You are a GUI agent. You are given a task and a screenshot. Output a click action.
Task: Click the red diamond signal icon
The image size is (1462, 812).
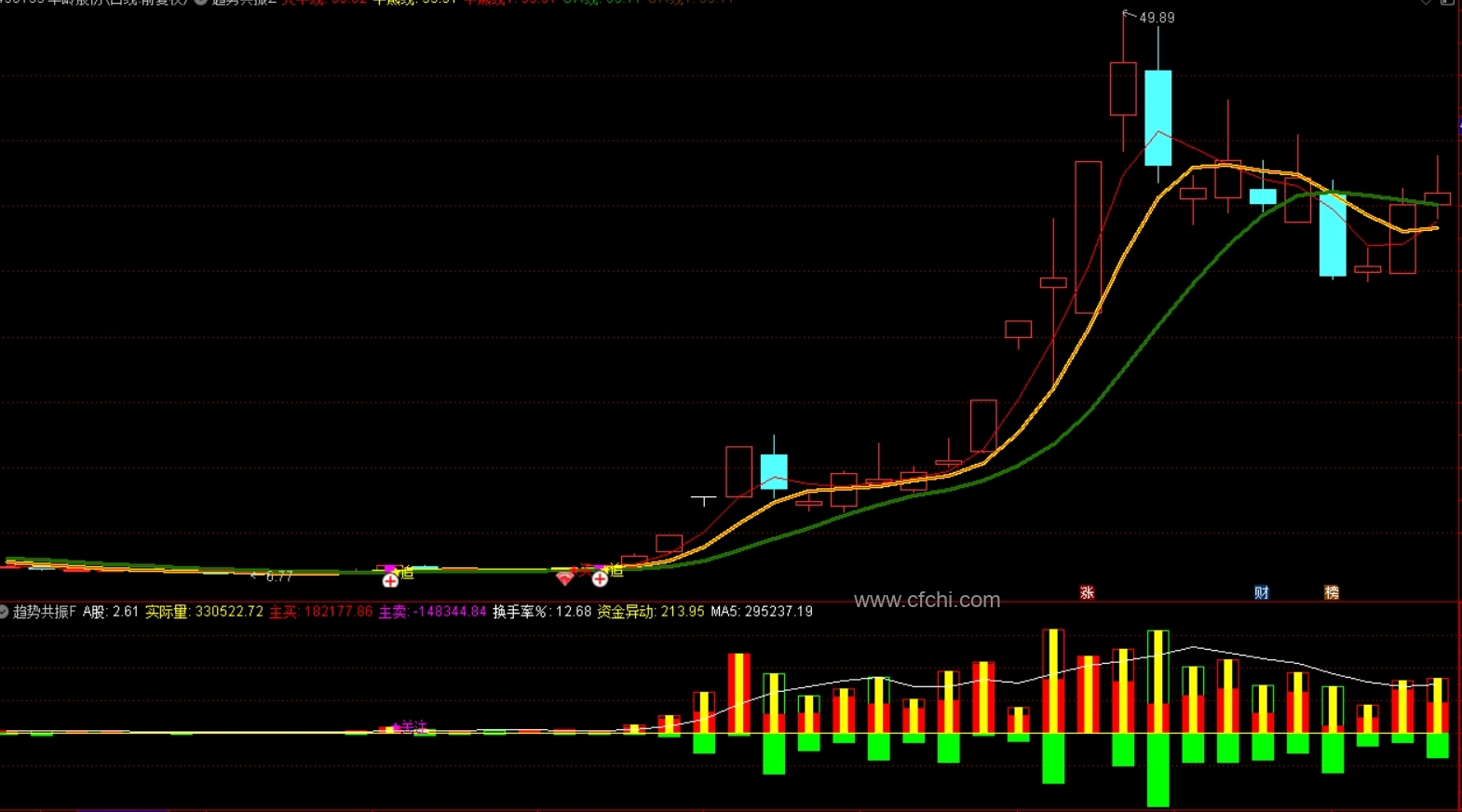[564, 579]
